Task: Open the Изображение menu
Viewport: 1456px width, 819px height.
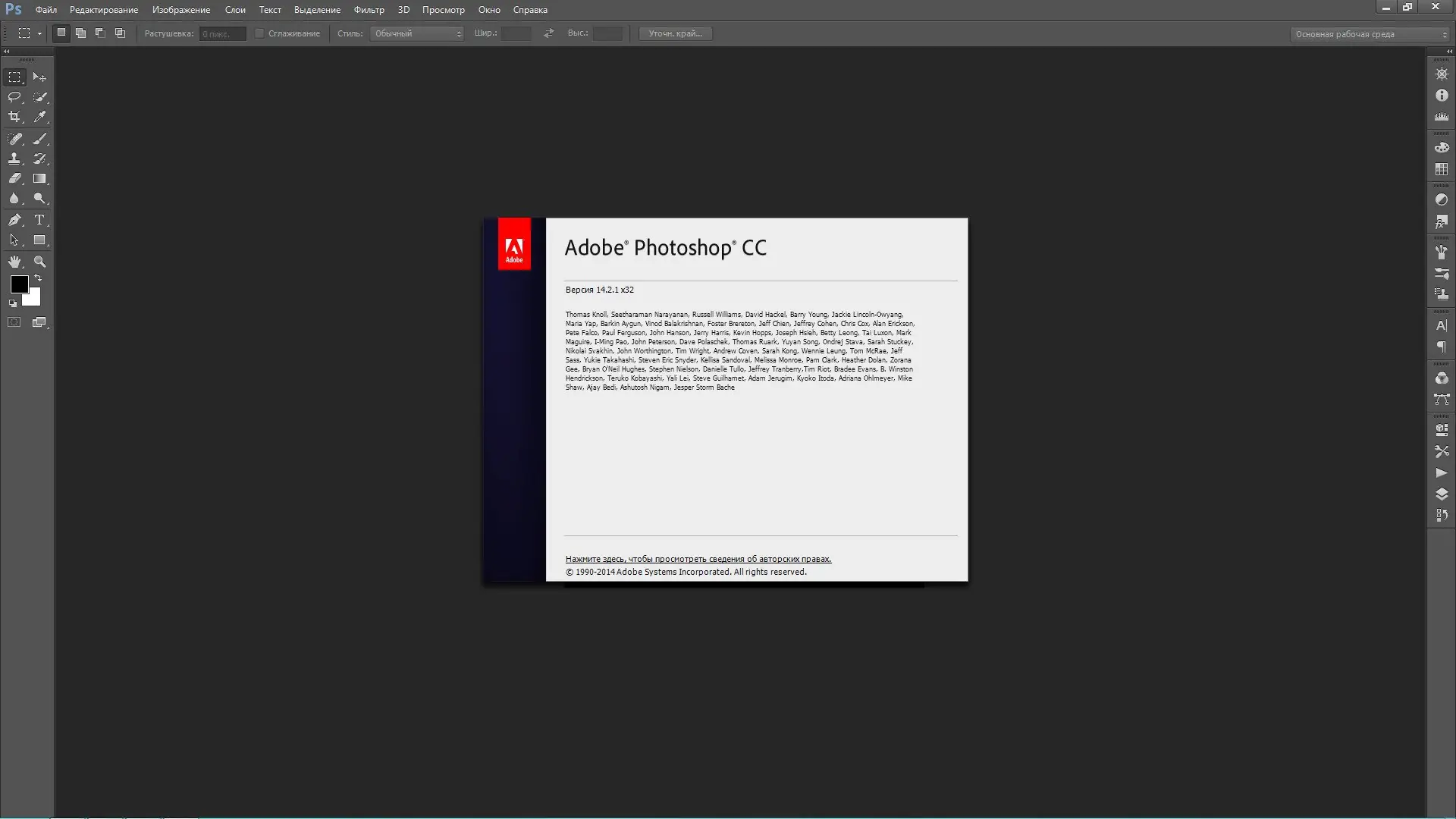Action: 181,10
